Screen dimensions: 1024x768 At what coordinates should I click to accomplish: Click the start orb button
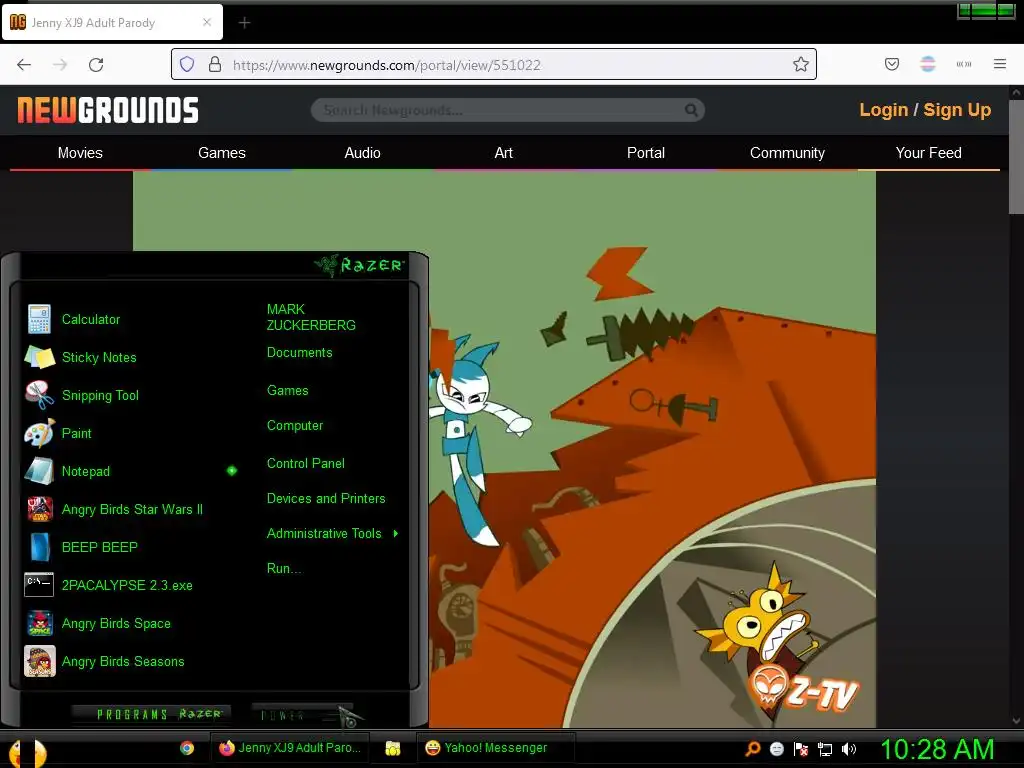pos(27,752)
